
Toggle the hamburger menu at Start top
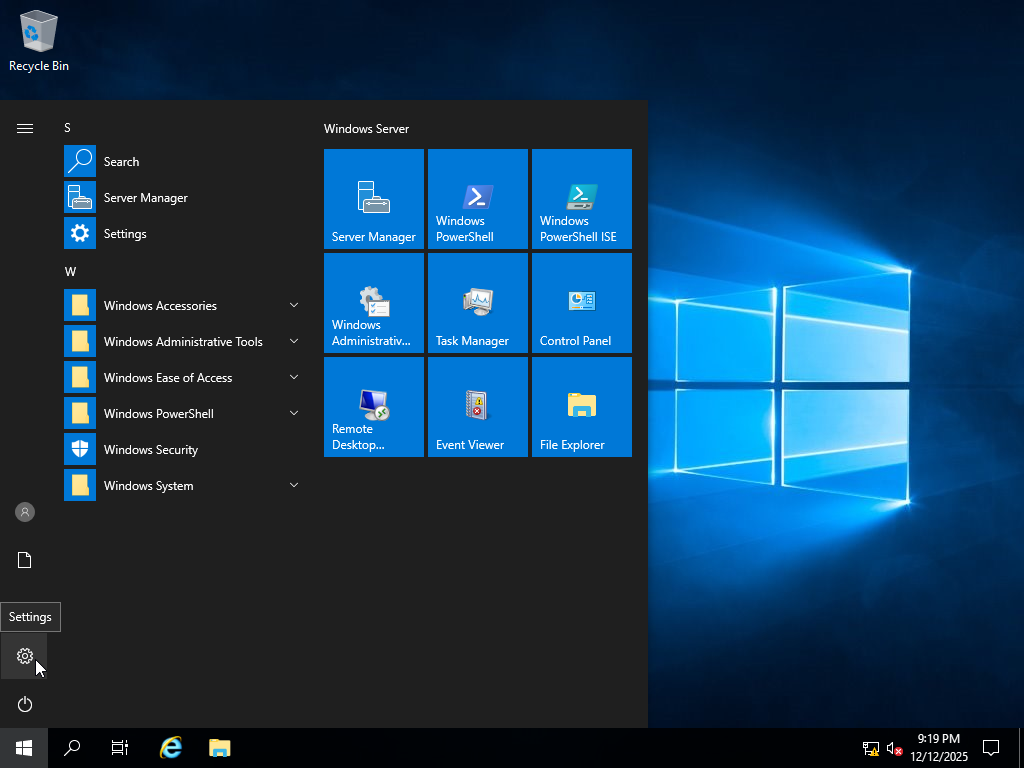click(25, 128)
